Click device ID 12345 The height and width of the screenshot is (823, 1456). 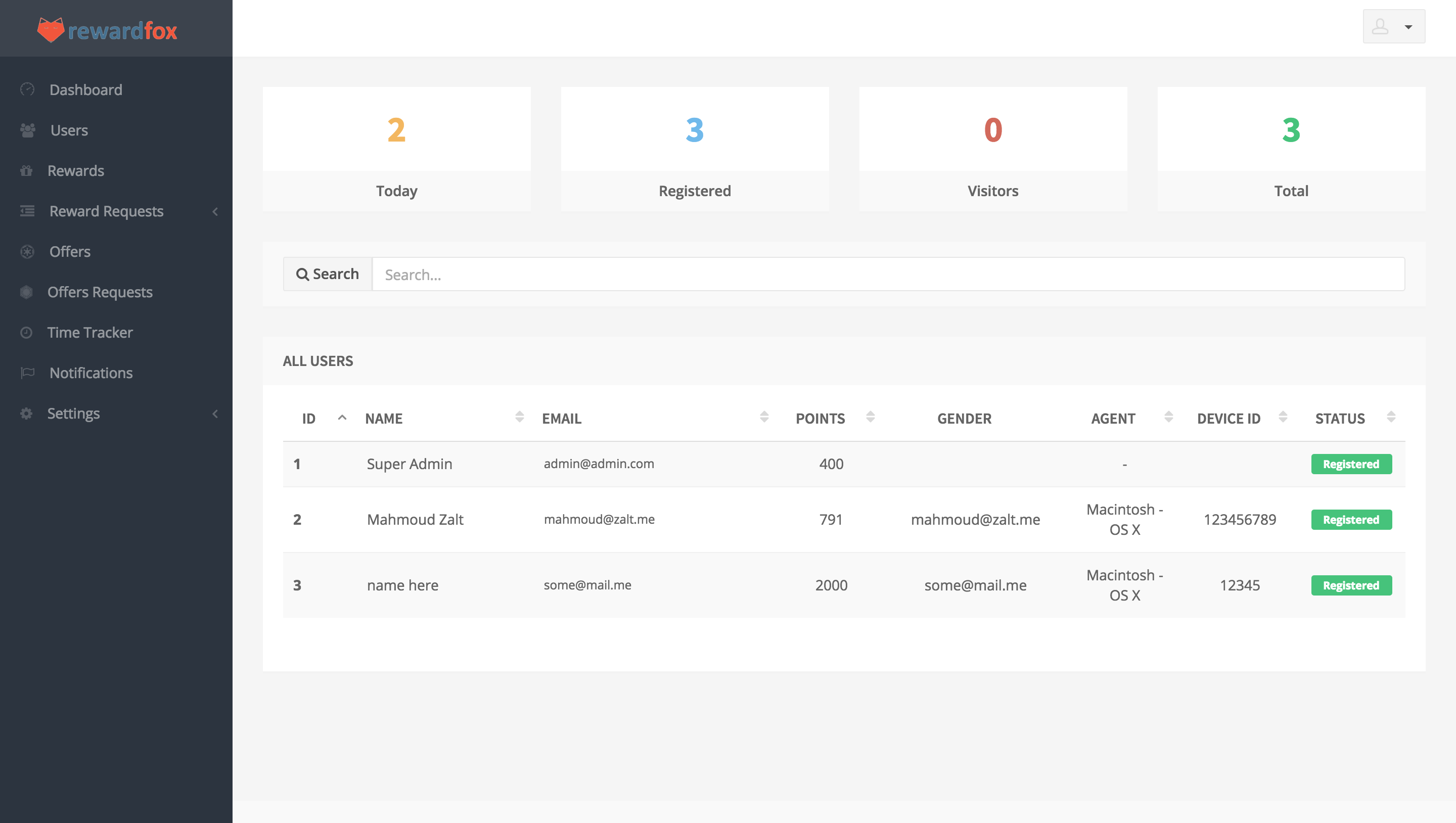[x=1240, y=585]
